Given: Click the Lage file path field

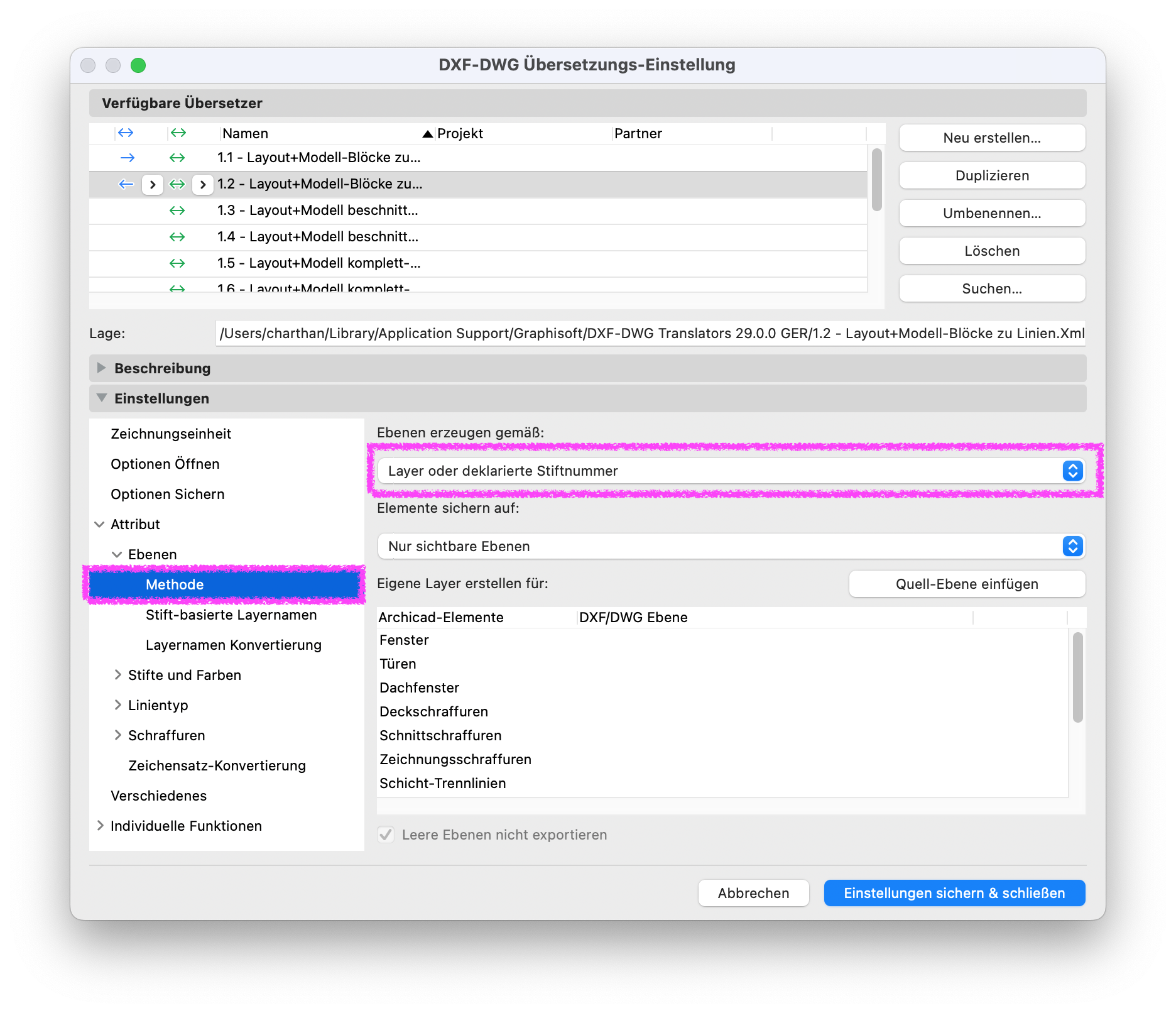Looking at the screenshot, I should [x=650, y=333].
